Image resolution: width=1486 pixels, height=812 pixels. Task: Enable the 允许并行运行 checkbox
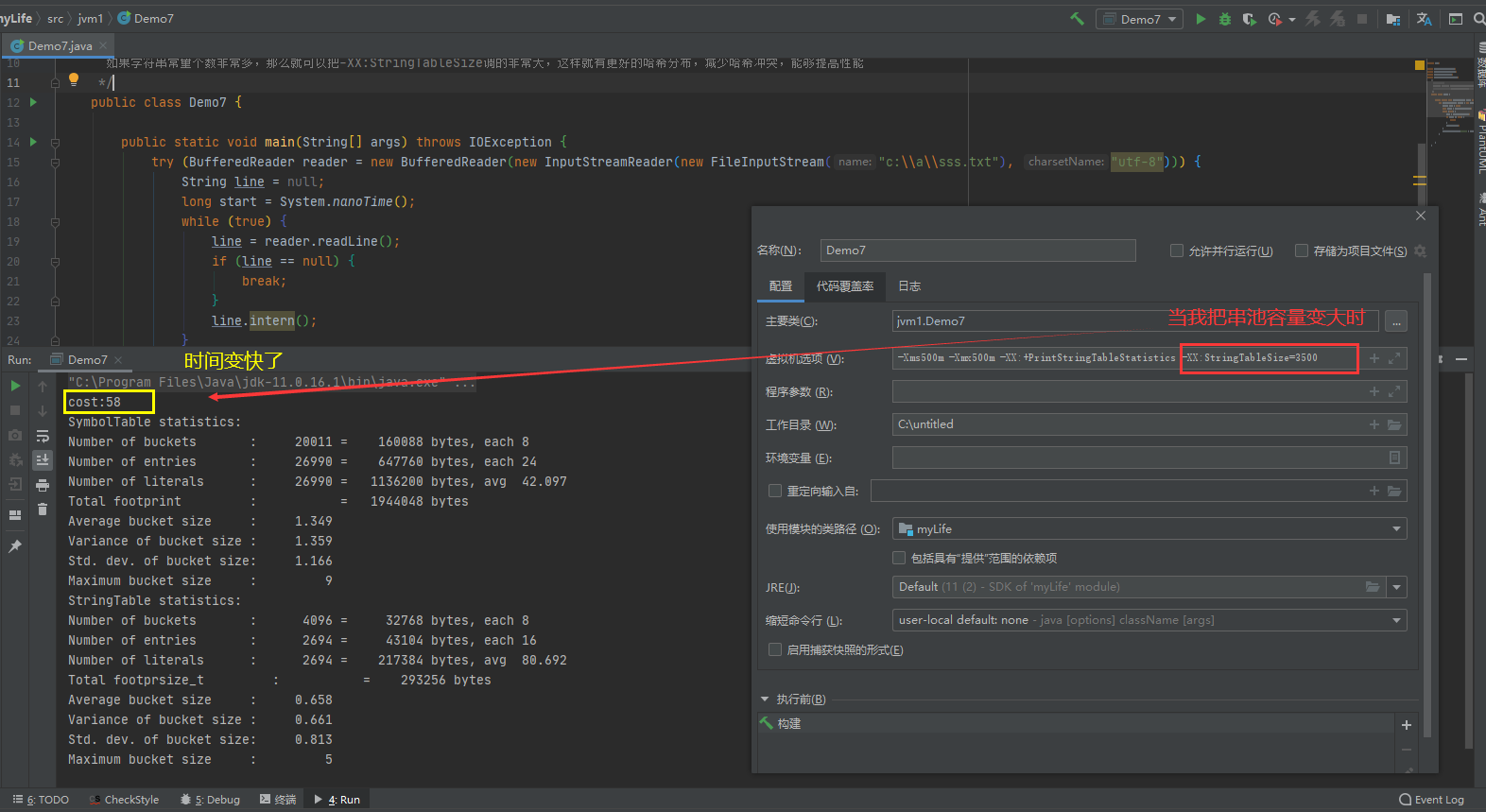click(x=1177, y=251)
